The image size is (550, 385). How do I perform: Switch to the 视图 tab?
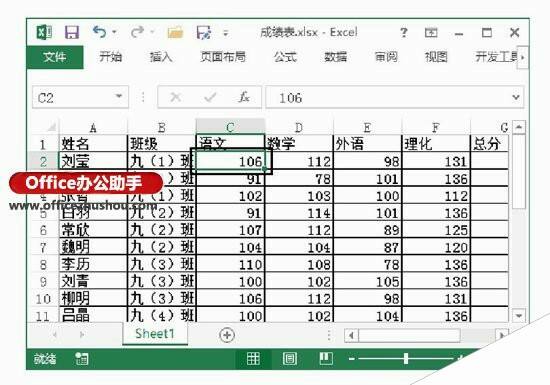[436, 57]
